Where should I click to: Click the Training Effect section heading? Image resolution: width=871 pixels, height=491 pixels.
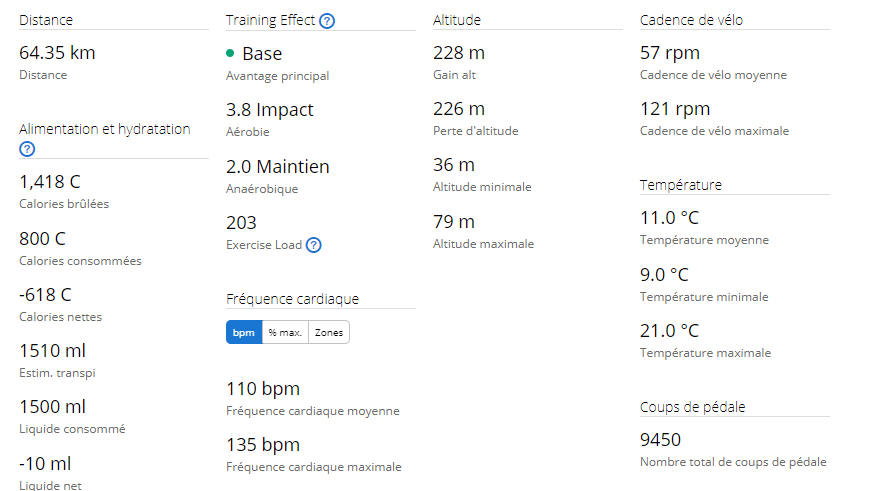click(271, 21)
